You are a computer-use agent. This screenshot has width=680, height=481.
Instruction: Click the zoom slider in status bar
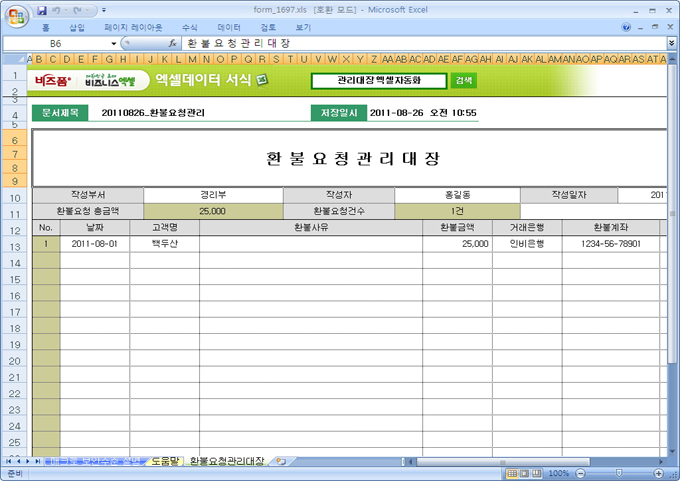click(x=616, y=473)
